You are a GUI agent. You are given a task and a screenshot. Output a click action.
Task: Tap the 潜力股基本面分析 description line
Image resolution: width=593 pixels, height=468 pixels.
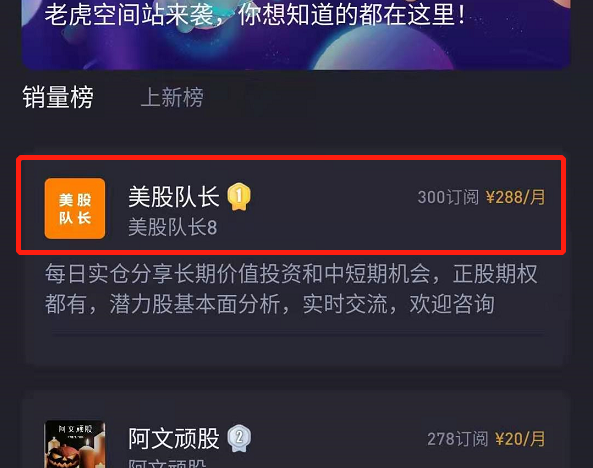point(270,304)
